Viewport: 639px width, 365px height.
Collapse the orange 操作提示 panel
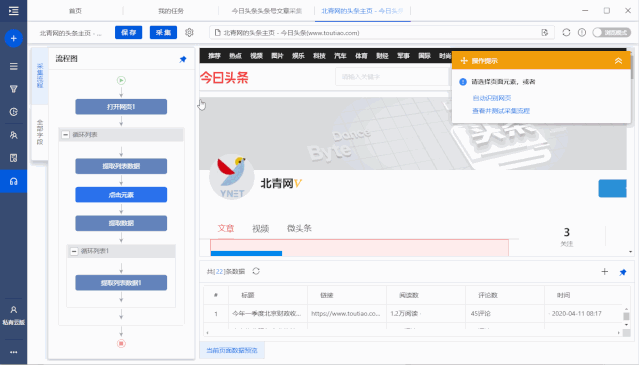[618, 61]
